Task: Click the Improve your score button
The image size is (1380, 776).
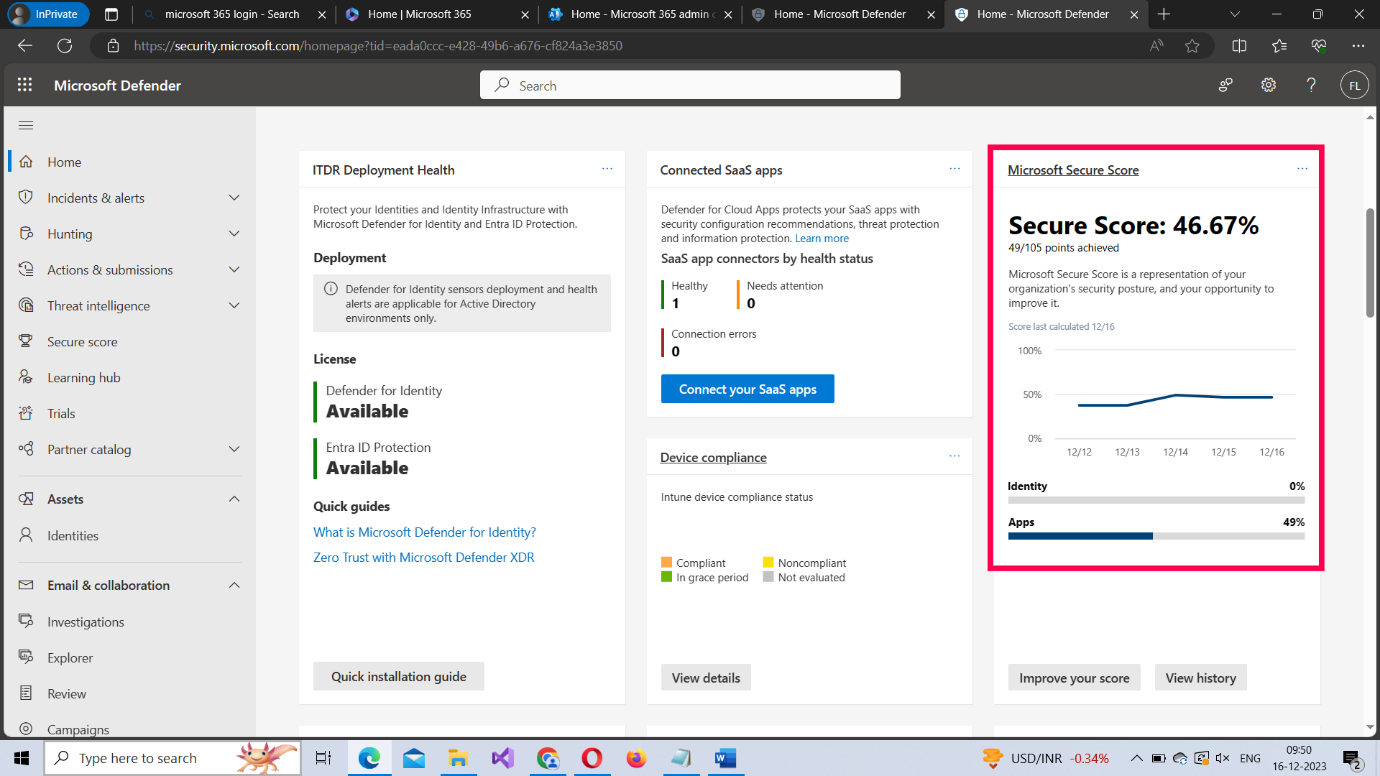Action: point(1074,677)
